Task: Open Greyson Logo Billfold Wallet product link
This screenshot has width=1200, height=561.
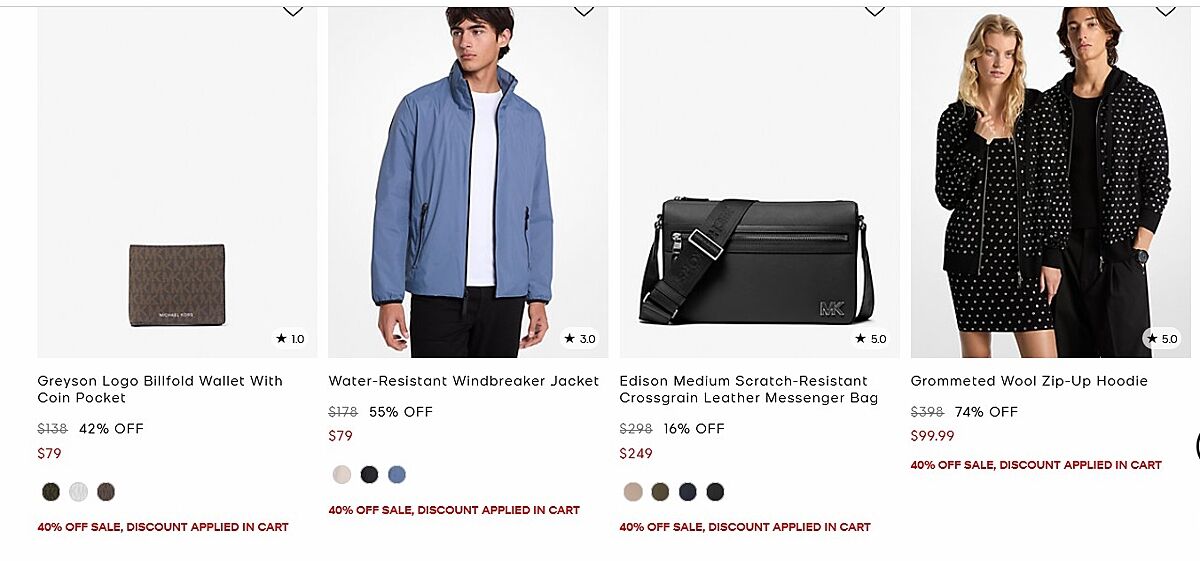Action: pyautogui.click(x=160, y=389)
